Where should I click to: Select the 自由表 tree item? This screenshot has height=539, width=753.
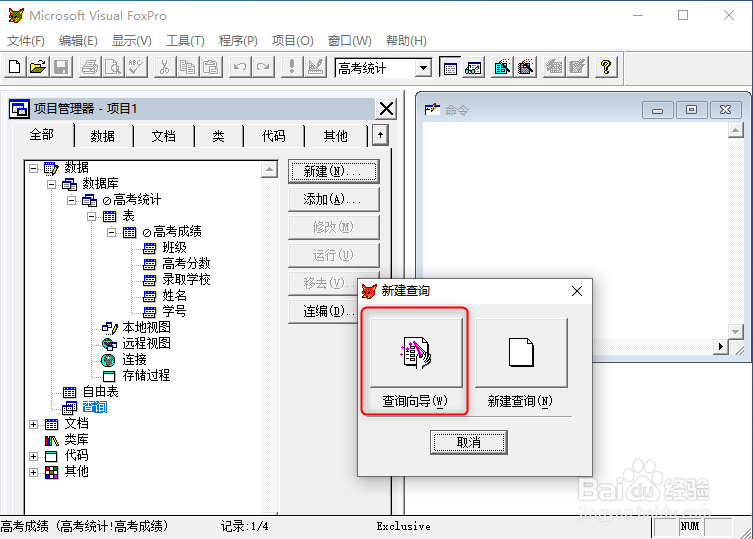click(100, 392)
